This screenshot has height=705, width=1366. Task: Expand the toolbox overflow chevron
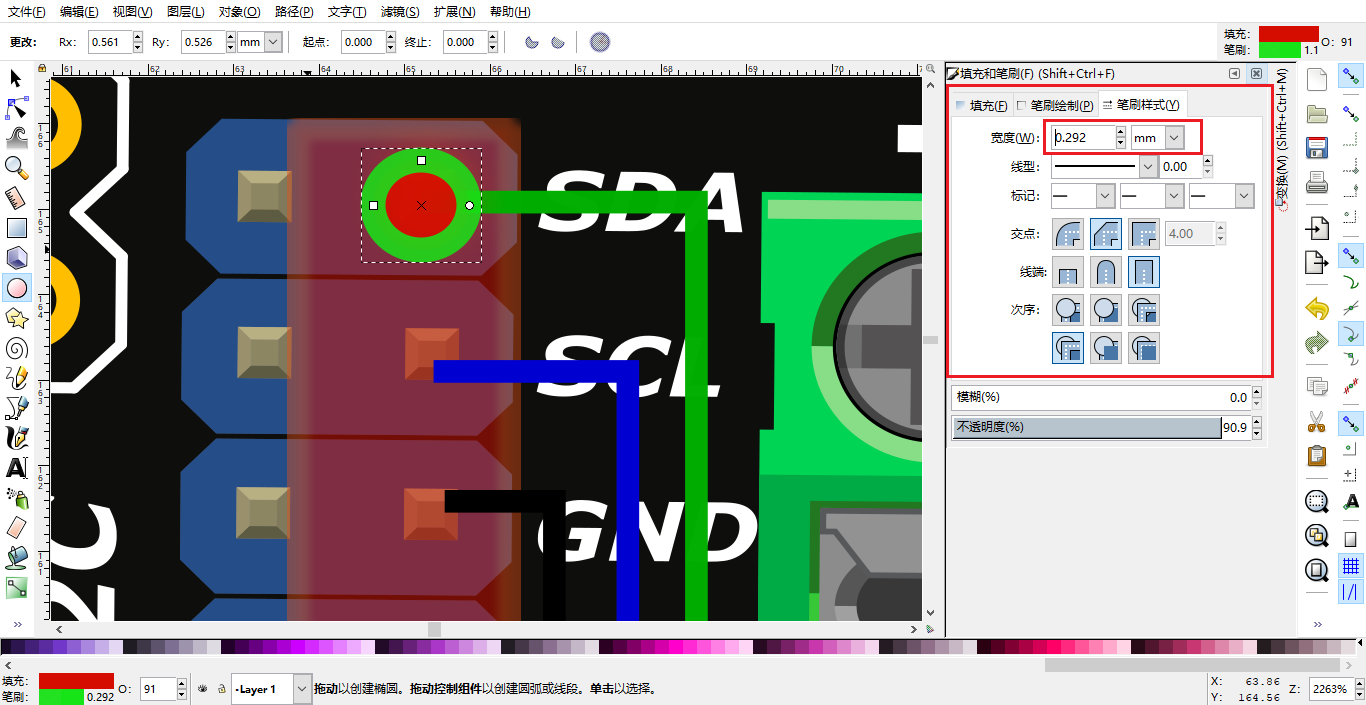click(x=17, y=624)
